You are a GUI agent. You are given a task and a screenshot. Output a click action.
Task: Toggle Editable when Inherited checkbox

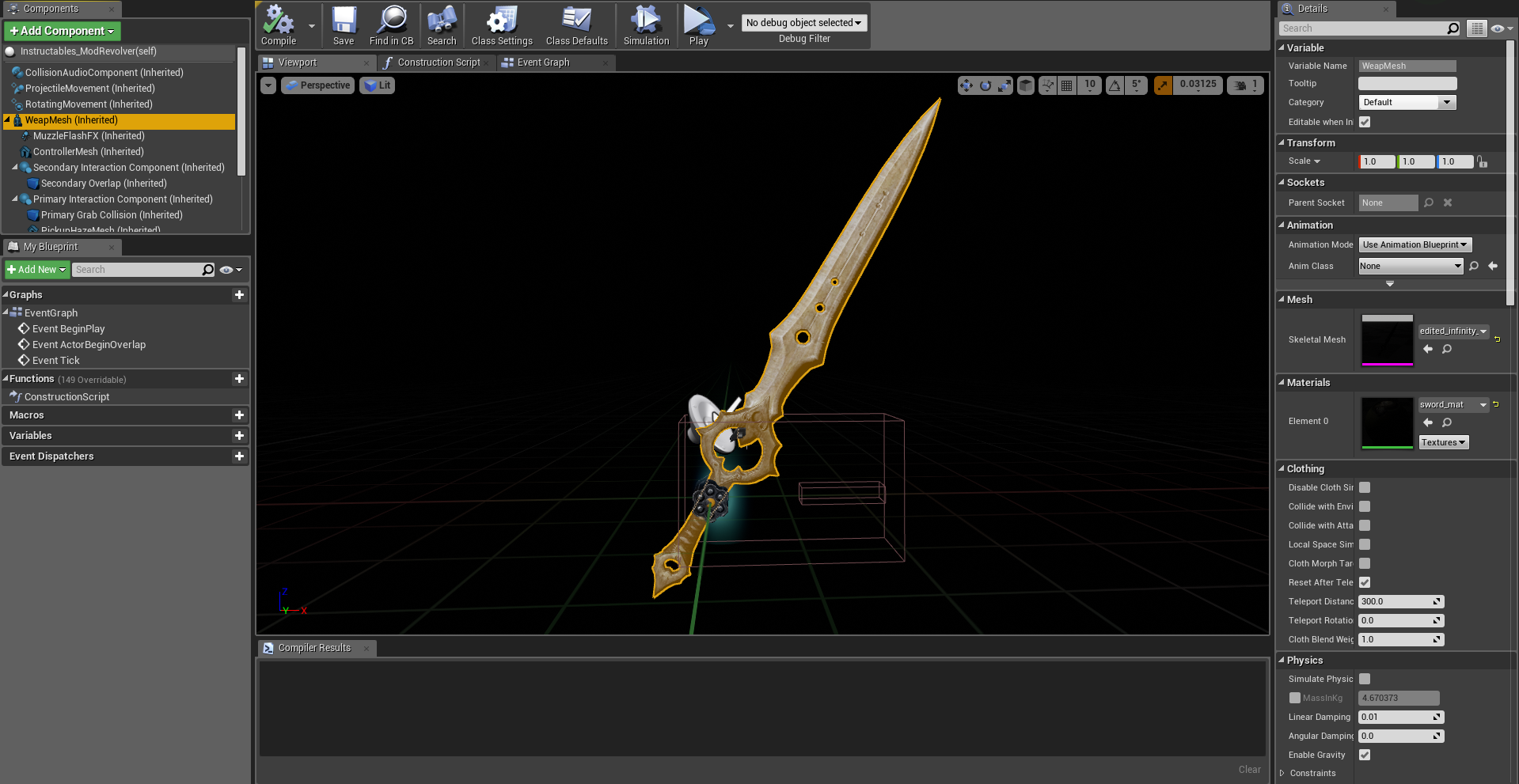(1365, 122)
